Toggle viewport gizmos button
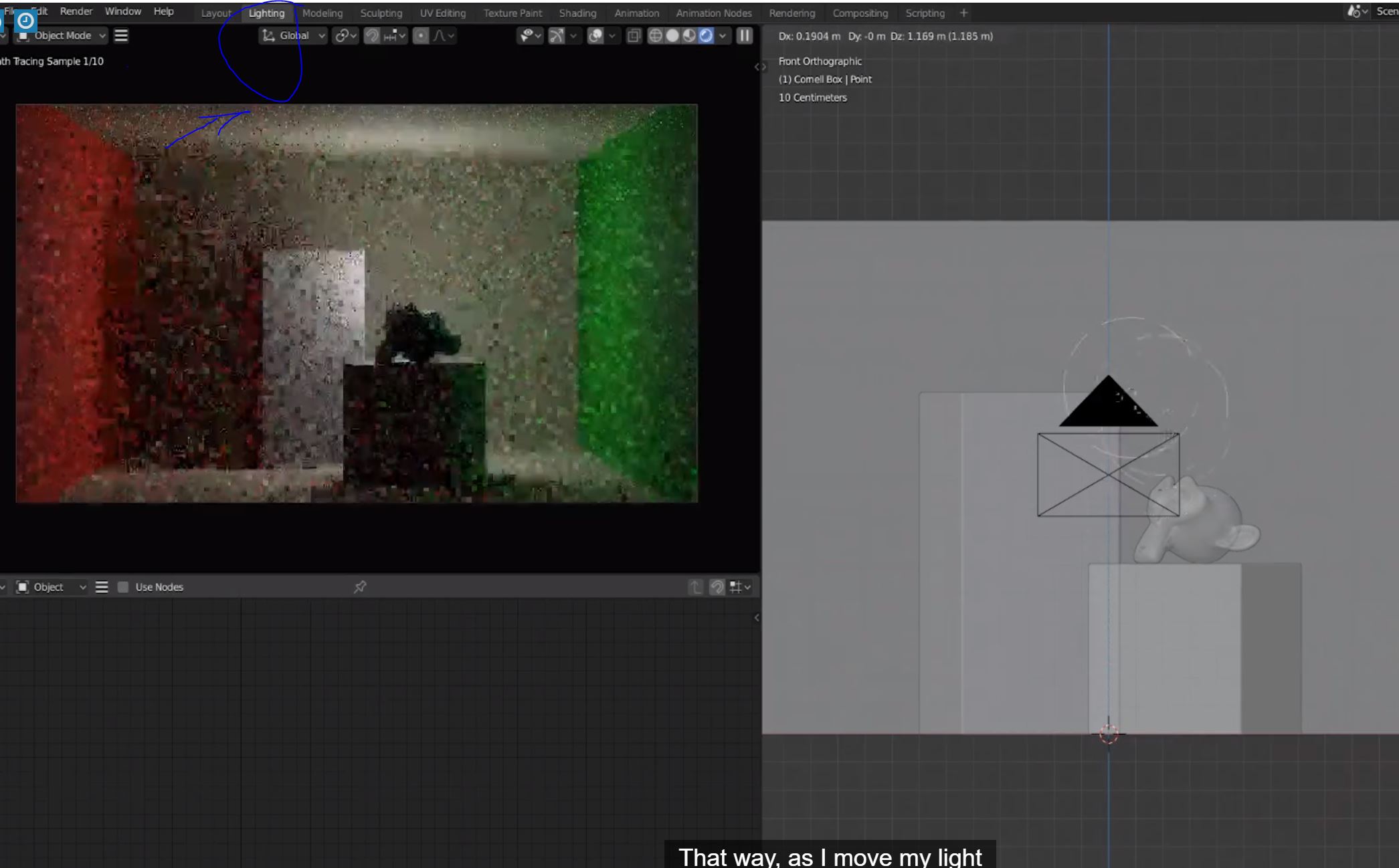The height and width of the screenshot is (868, 1399). click(557, 36)
